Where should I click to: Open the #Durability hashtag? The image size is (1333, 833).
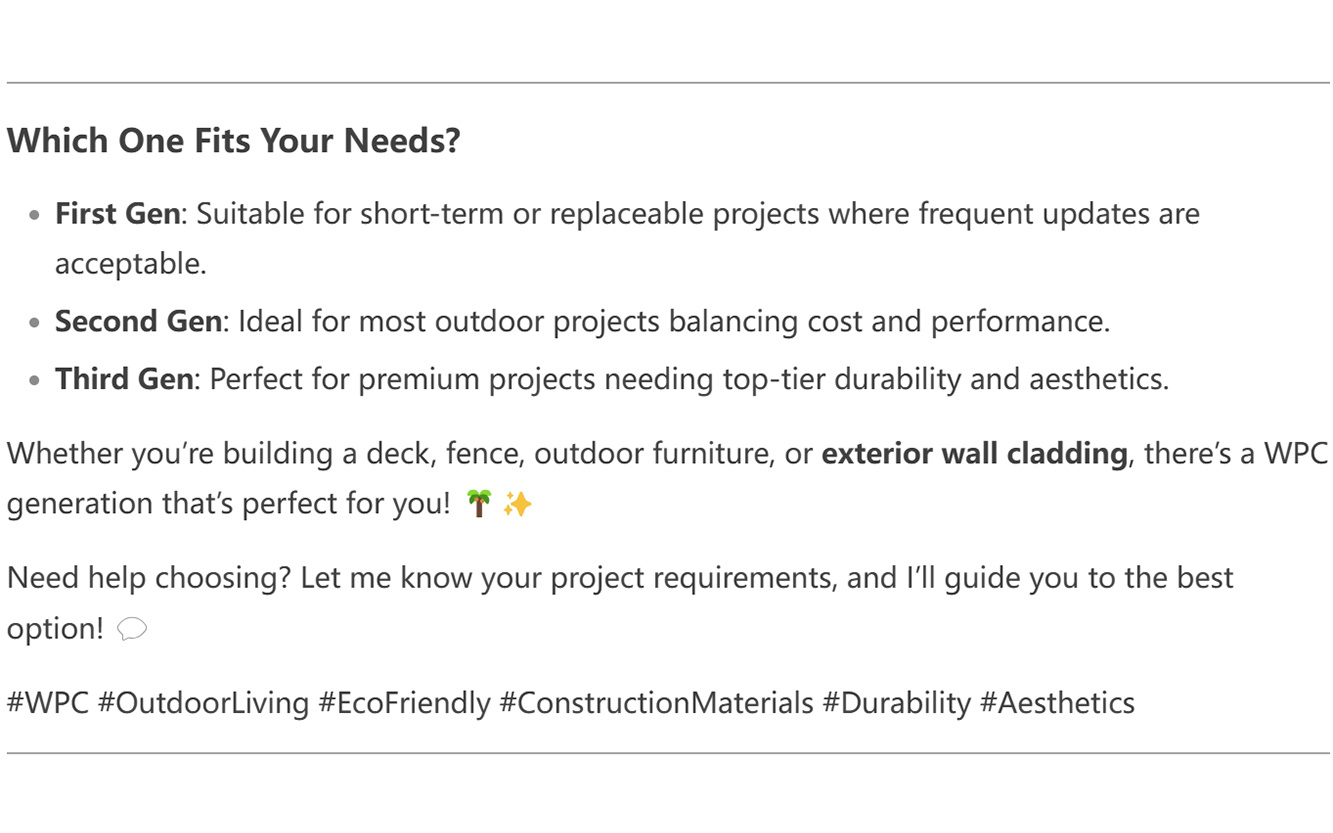coord(896,703)
